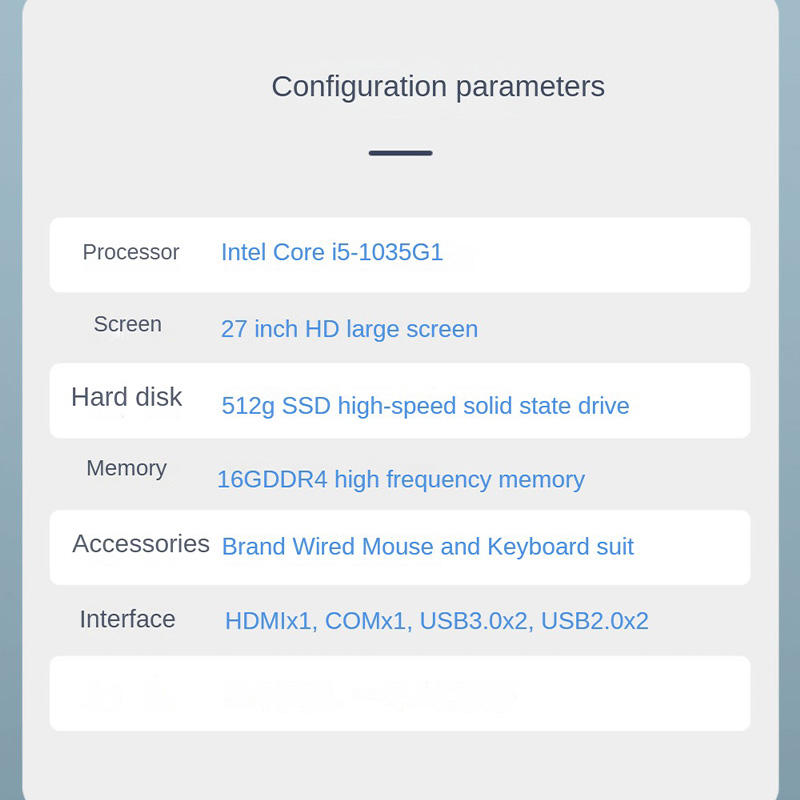Select the Memory label
This screenshot has height=800, width=800.
[x=126, y=468]
